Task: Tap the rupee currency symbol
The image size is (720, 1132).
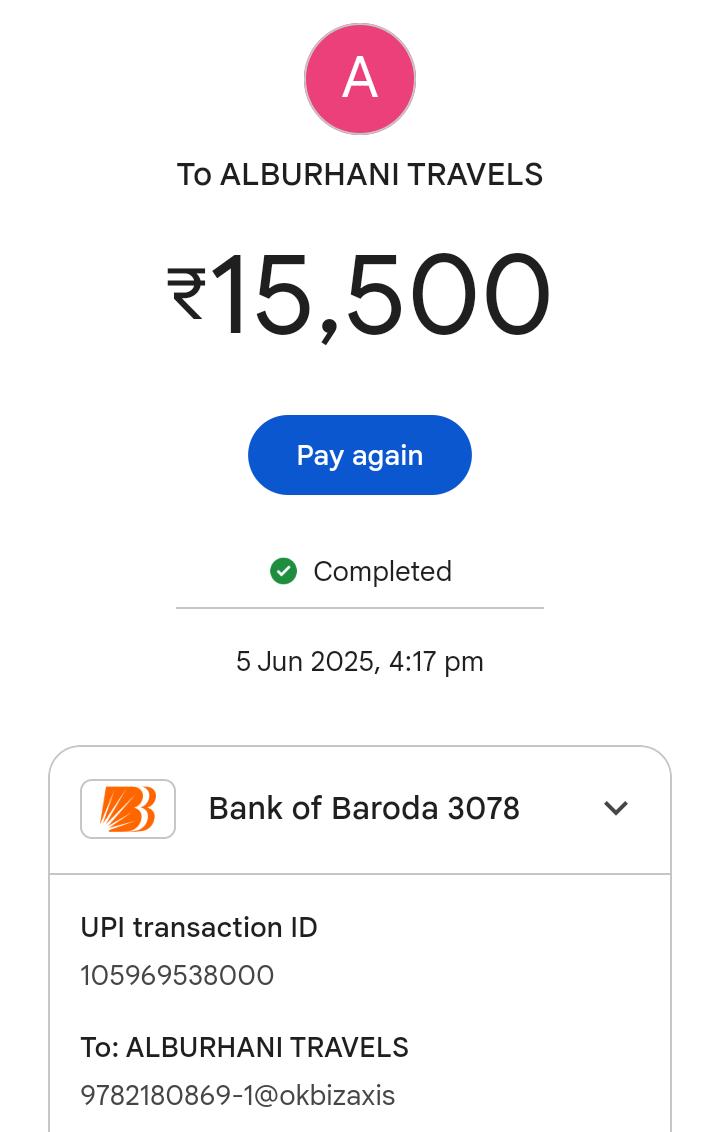Action: (187, 293)
